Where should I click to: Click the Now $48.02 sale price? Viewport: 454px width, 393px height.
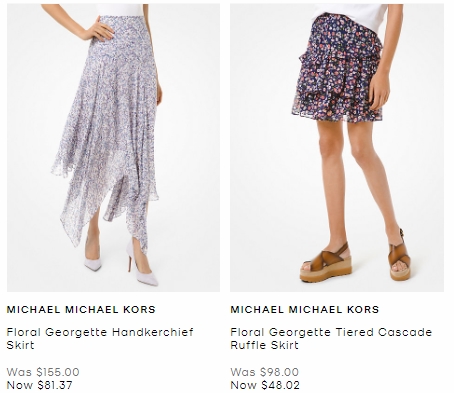tap(265, 385)
